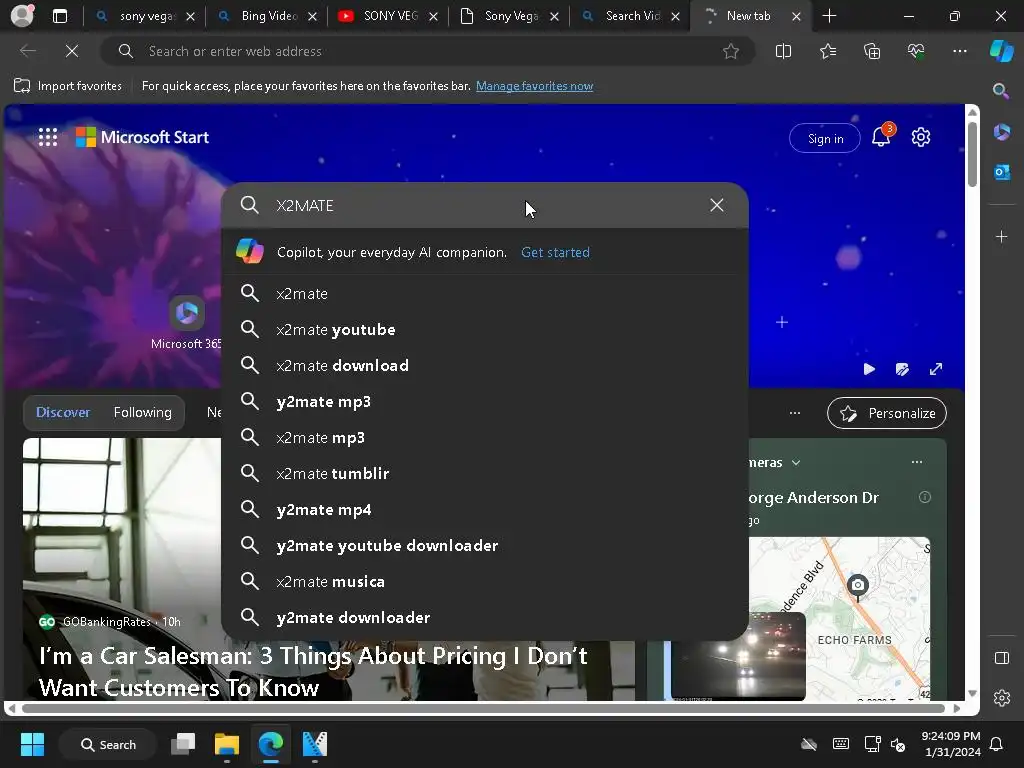The image size is (1024, 768).
Task: Open Microsoft 365 sidebar app
Action: [1002, 133]
